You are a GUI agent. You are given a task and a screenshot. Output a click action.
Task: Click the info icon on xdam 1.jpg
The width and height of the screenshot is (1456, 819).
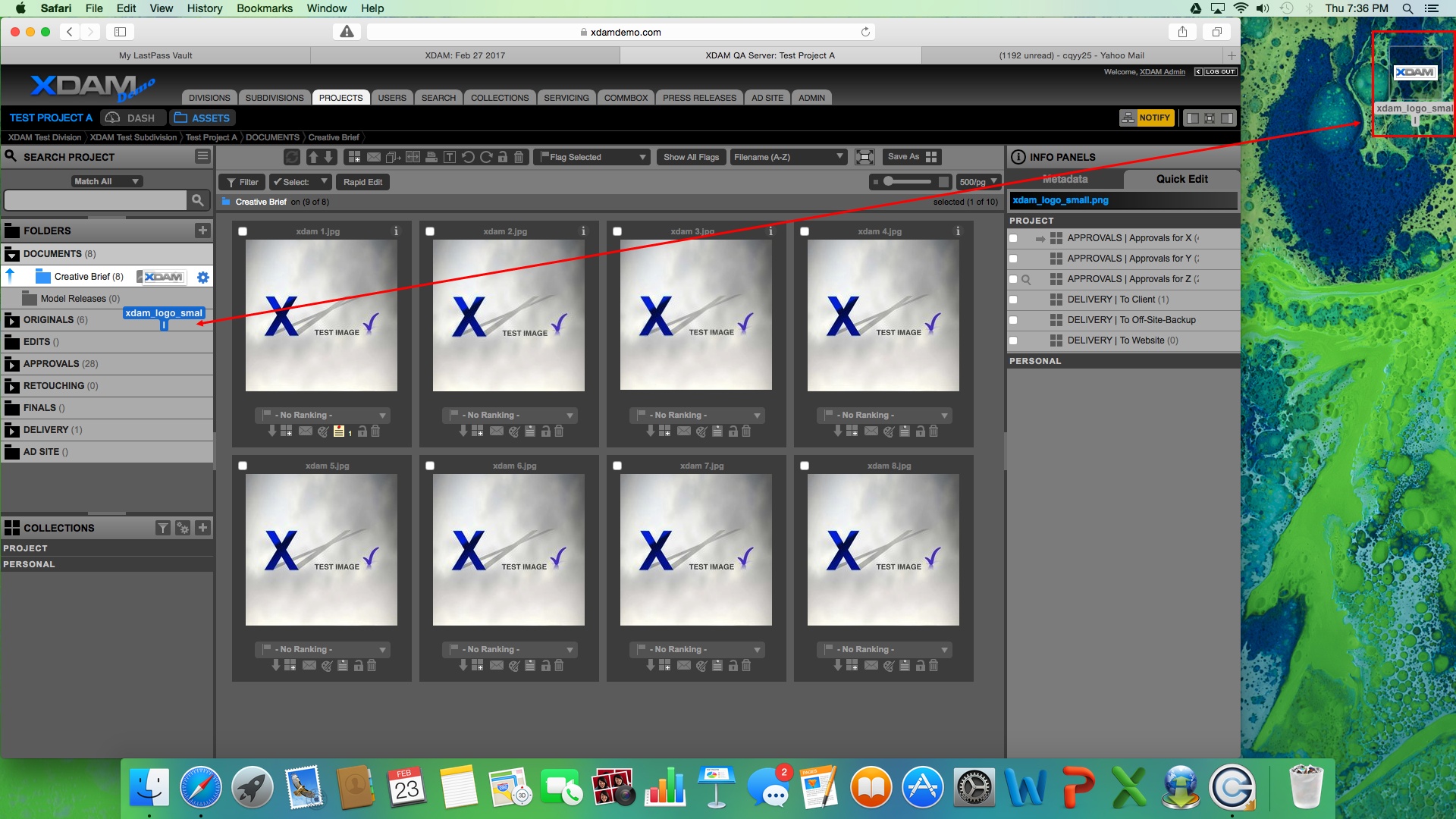(396, 231)
